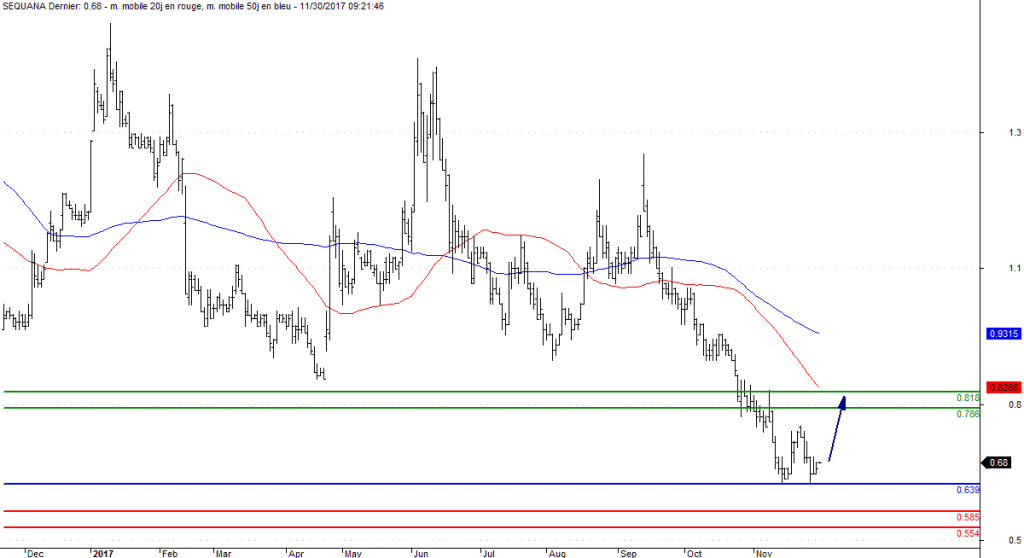Click the blue 0.9315 moving average price tag
The width and height of the screenshot is (1024, 558).
click(x=1002, y=334)
